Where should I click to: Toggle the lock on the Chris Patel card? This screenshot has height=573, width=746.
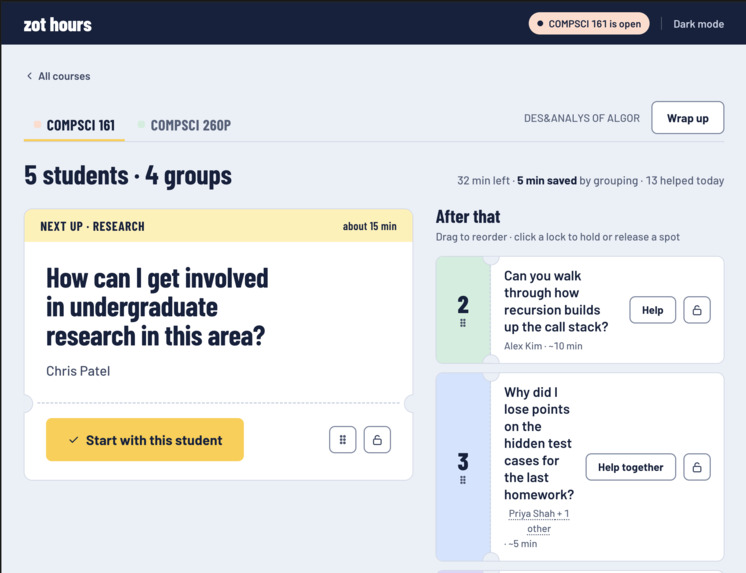tap(377, 440)
